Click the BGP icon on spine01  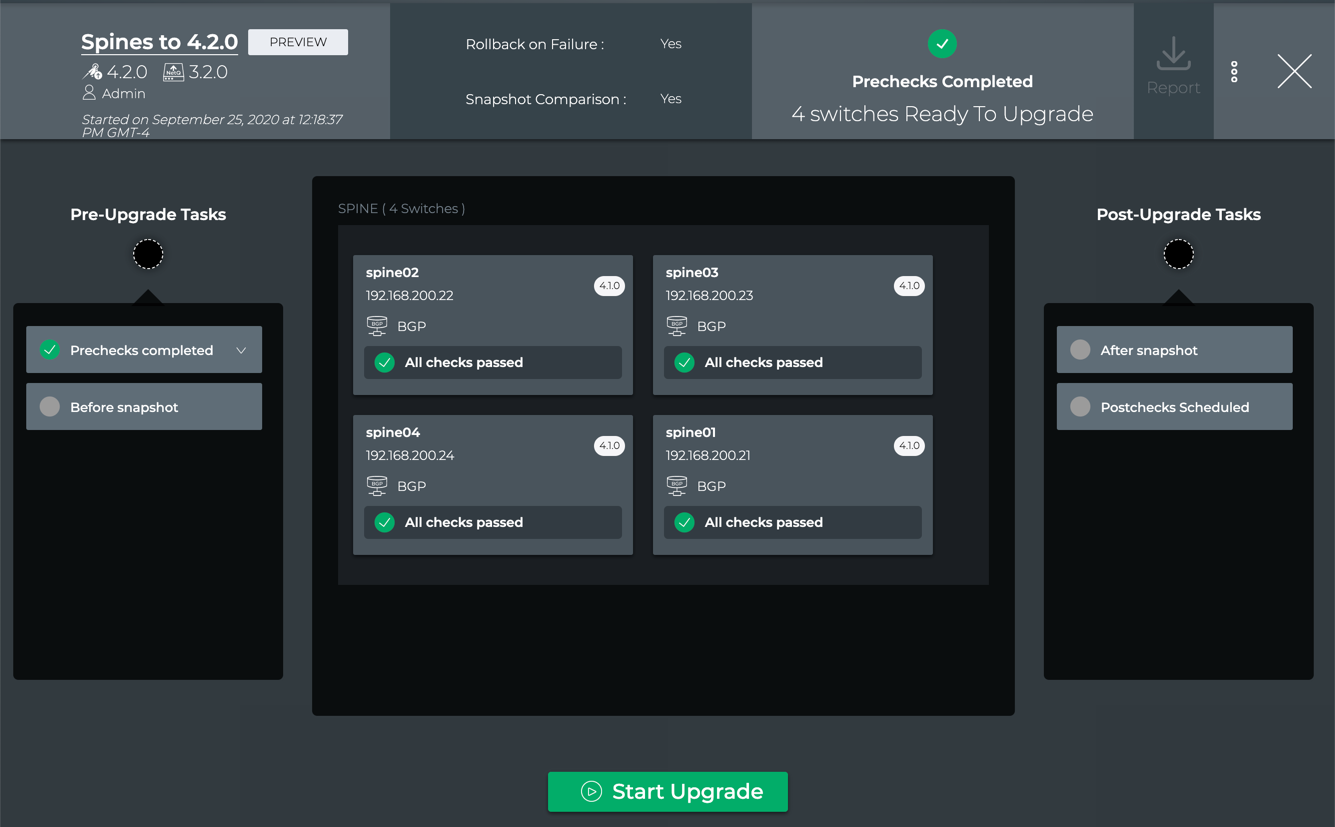[x=677, y=486]
